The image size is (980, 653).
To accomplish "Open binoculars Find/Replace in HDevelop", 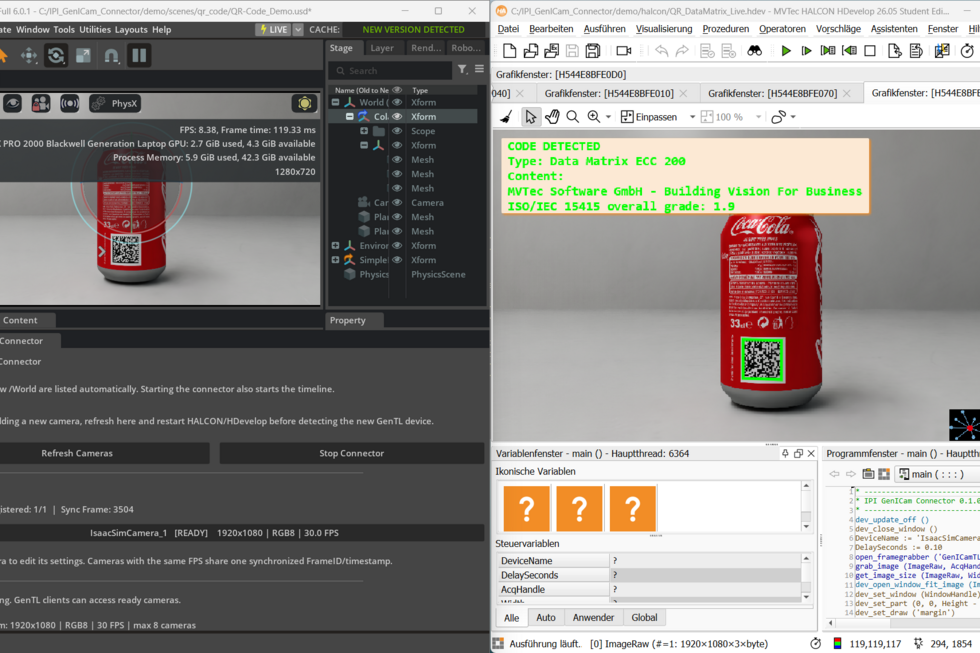I will click(754, 51).
